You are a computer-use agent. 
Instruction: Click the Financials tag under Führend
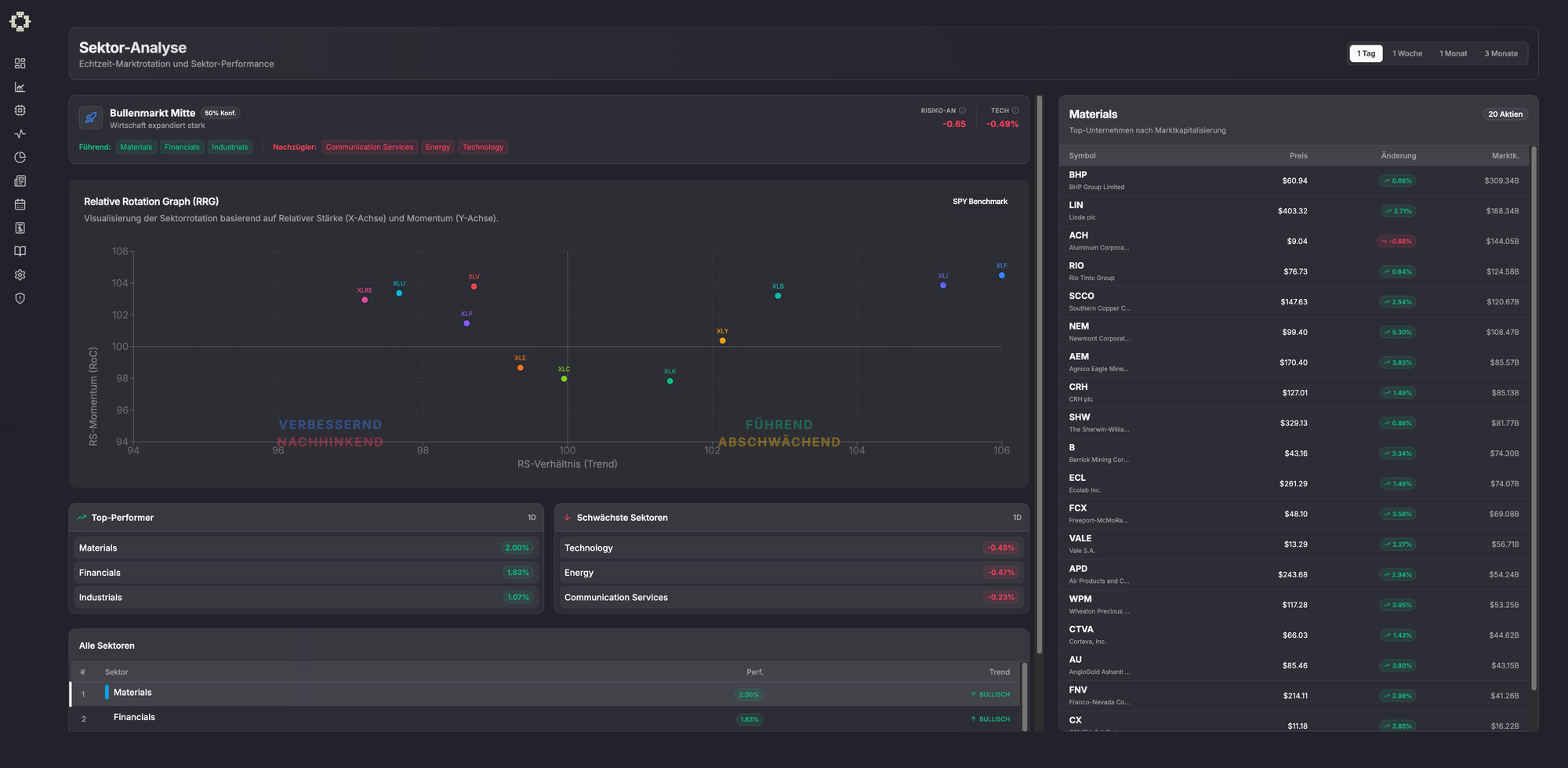182,147
